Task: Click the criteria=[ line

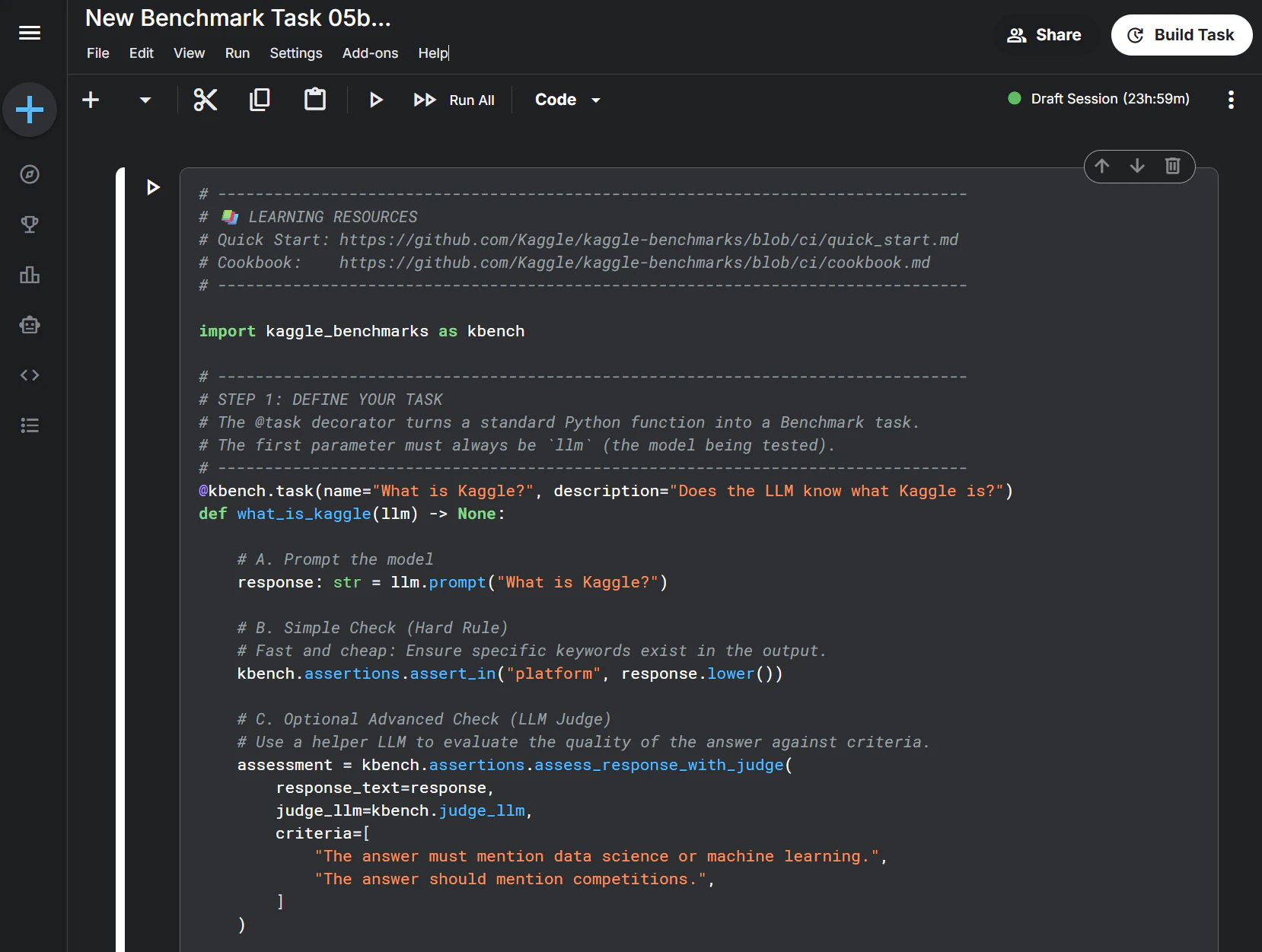Action: [323, 833]
